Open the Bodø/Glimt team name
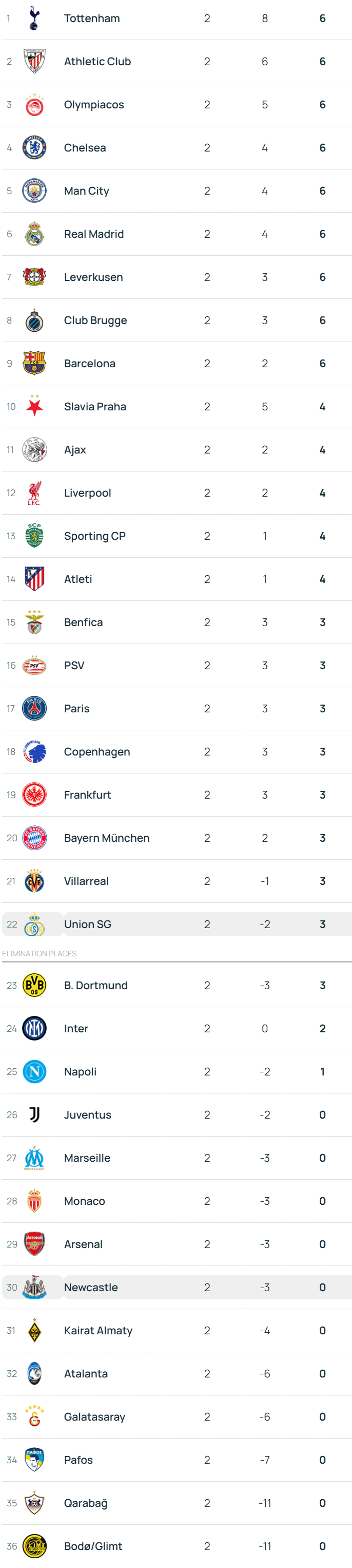Screen dimensions: 352x1568 93,1545
